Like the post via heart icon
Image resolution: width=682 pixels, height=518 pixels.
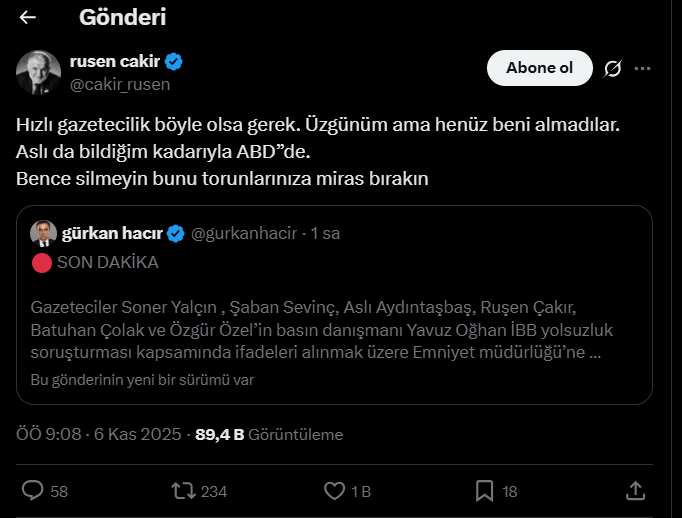pyautogui.click(x=335, y=491)
